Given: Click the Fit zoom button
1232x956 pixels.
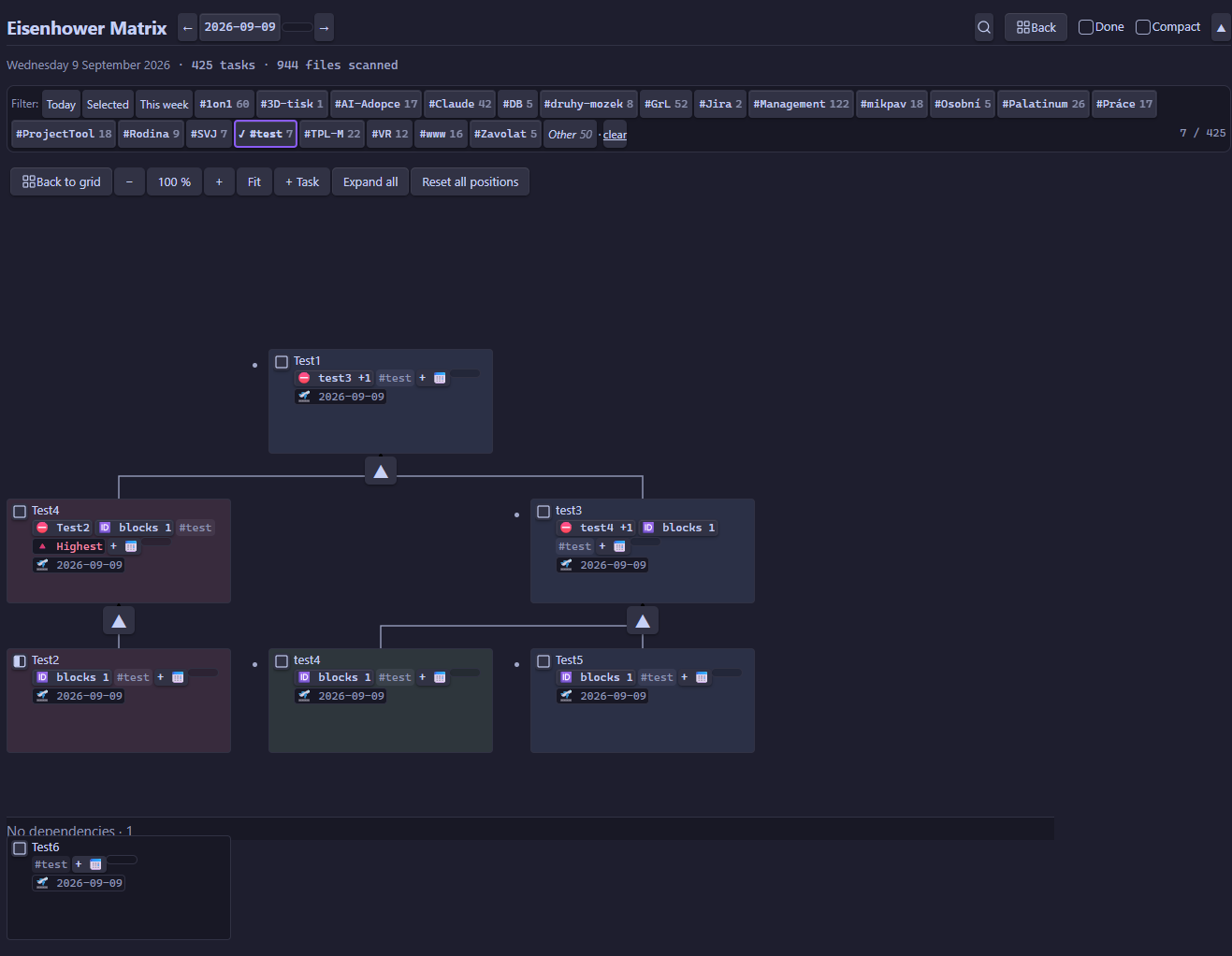Looking at the screenshot, I should coord(254,181).
